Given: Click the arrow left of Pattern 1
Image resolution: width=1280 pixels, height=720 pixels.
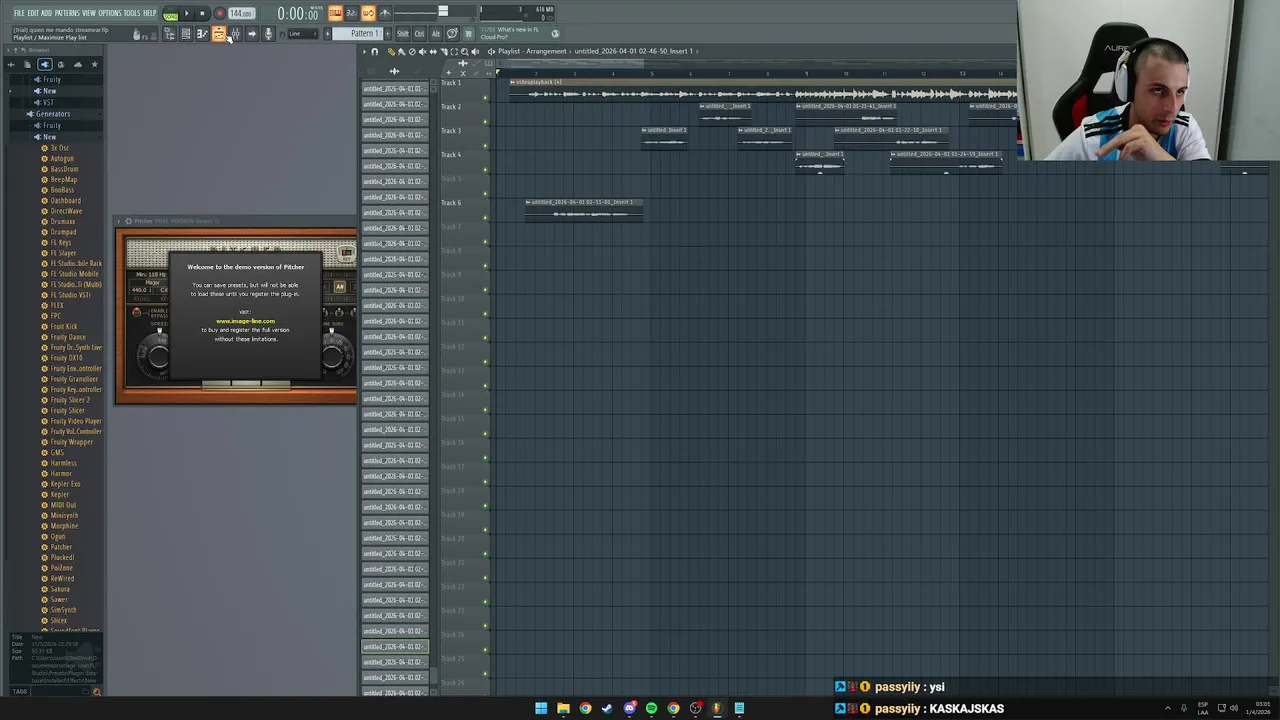Looking at the screenshot, I should point(328,34).
